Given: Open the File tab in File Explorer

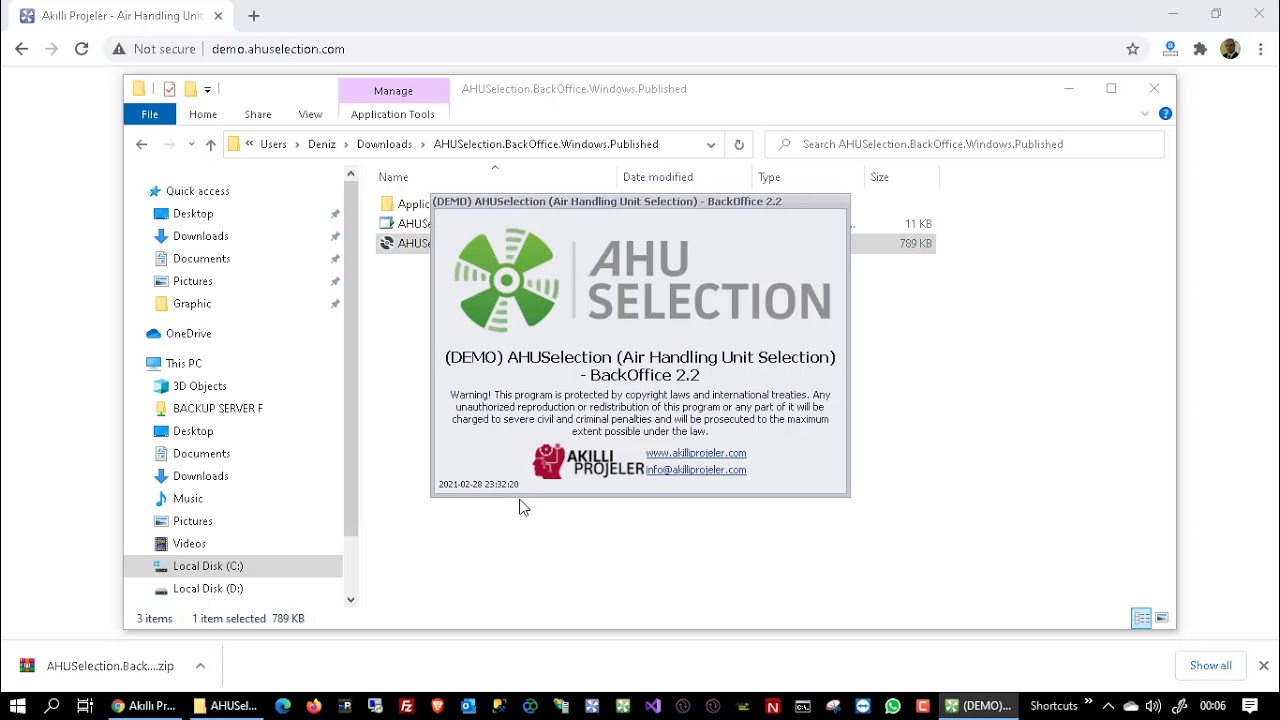Looking at the screenshot, I should [149, 114].
